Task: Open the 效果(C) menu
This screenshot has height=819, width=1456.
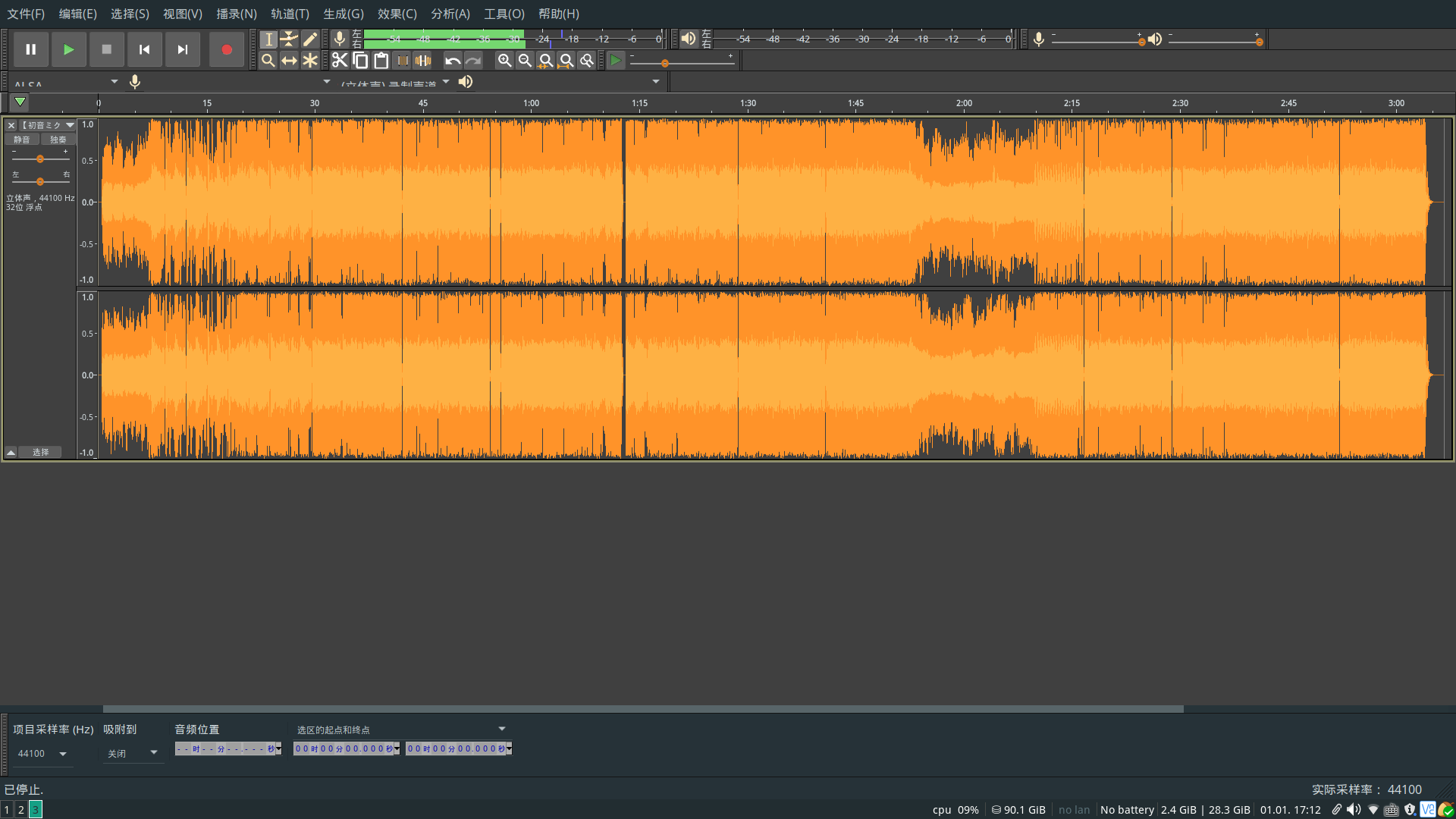Action: [397, 14]
